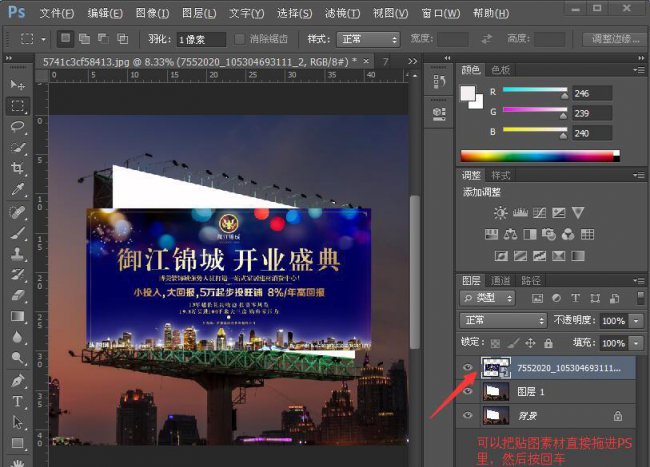Select the Lasso tool
This screenshot has width=650, height=467.
coord(17,126)
